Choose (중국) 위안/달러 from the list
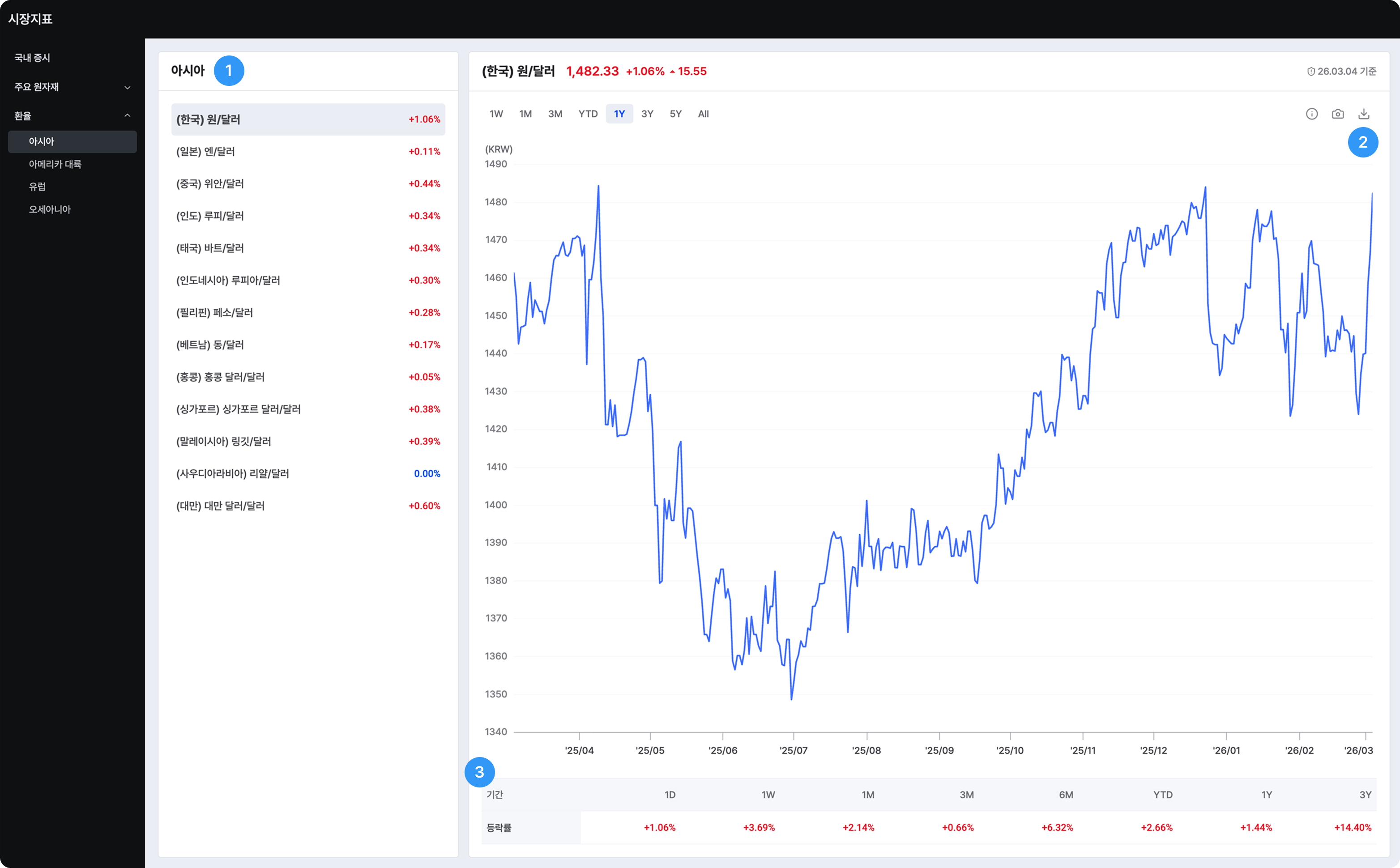Screen dimensions: 1400x868 [x=308, y=184]
